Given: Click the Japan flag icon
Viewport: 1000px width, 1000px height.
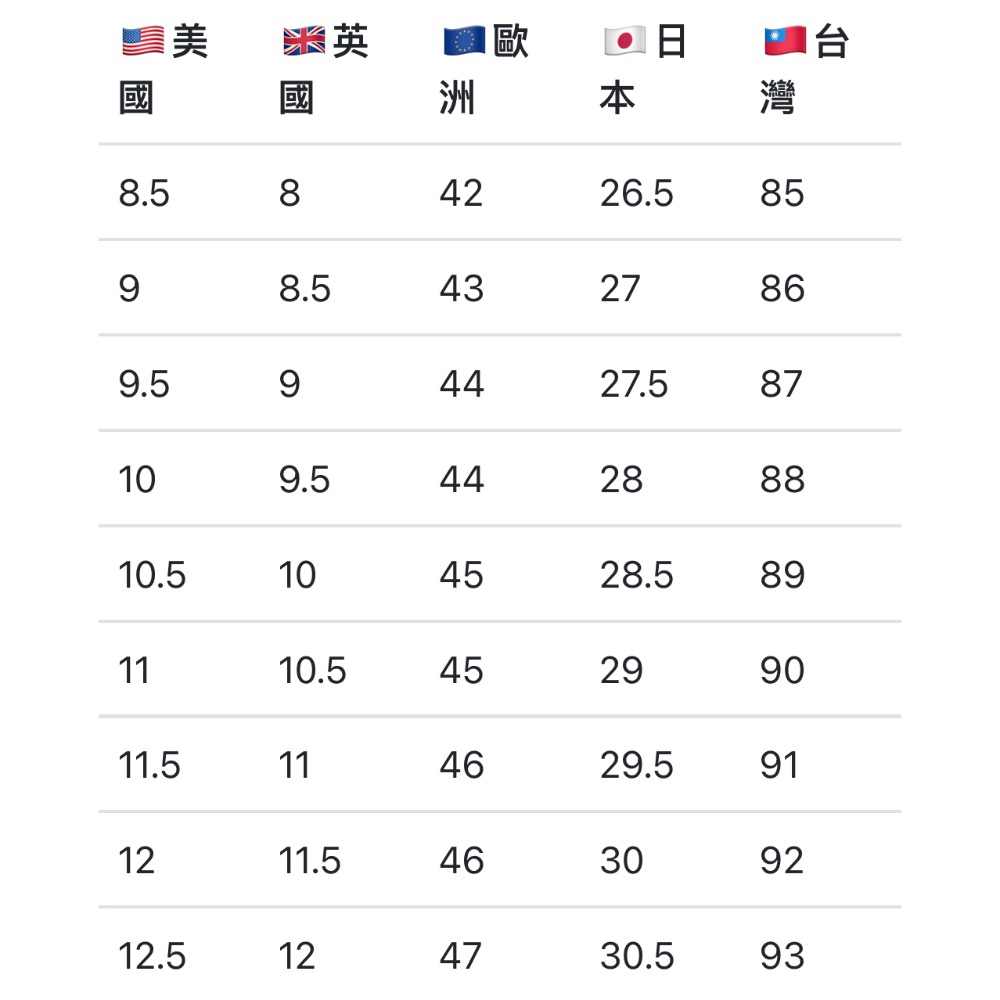Looking at the screenshot, I should pos(625,42).
